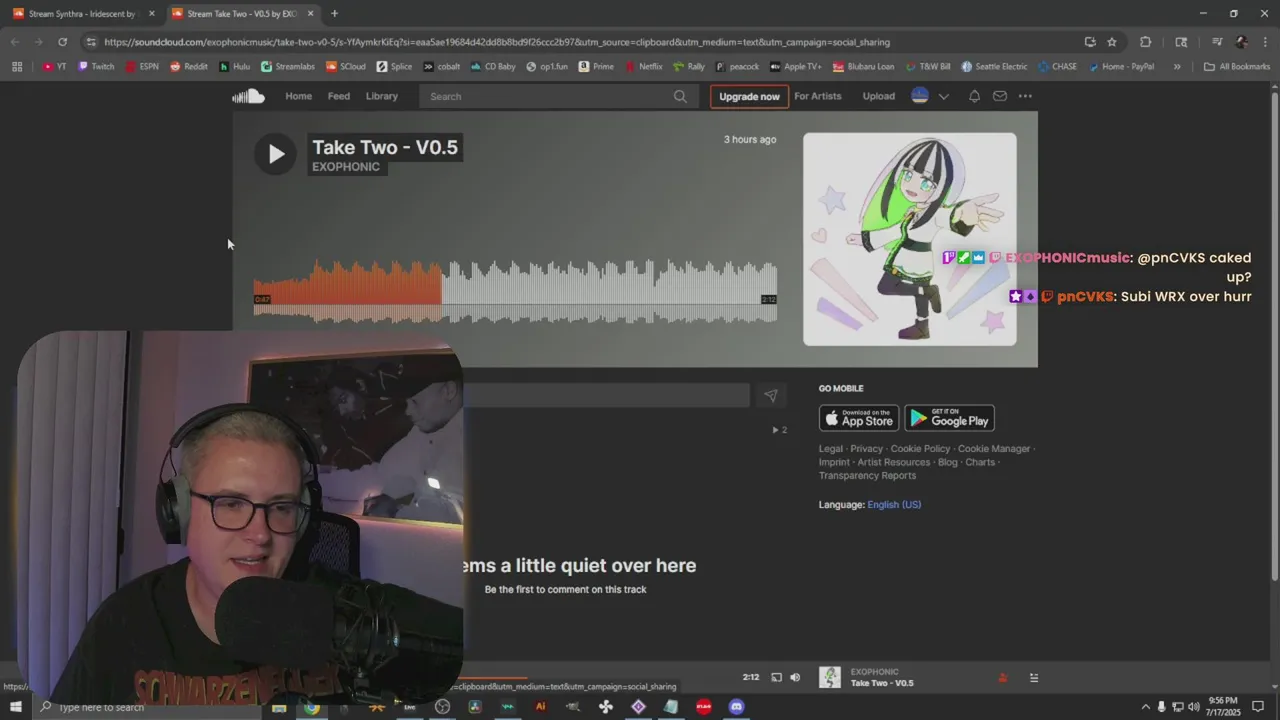Screen dimensions: 1280x720
Task: Open the Windows notification center
Action: click(1258, 707)
